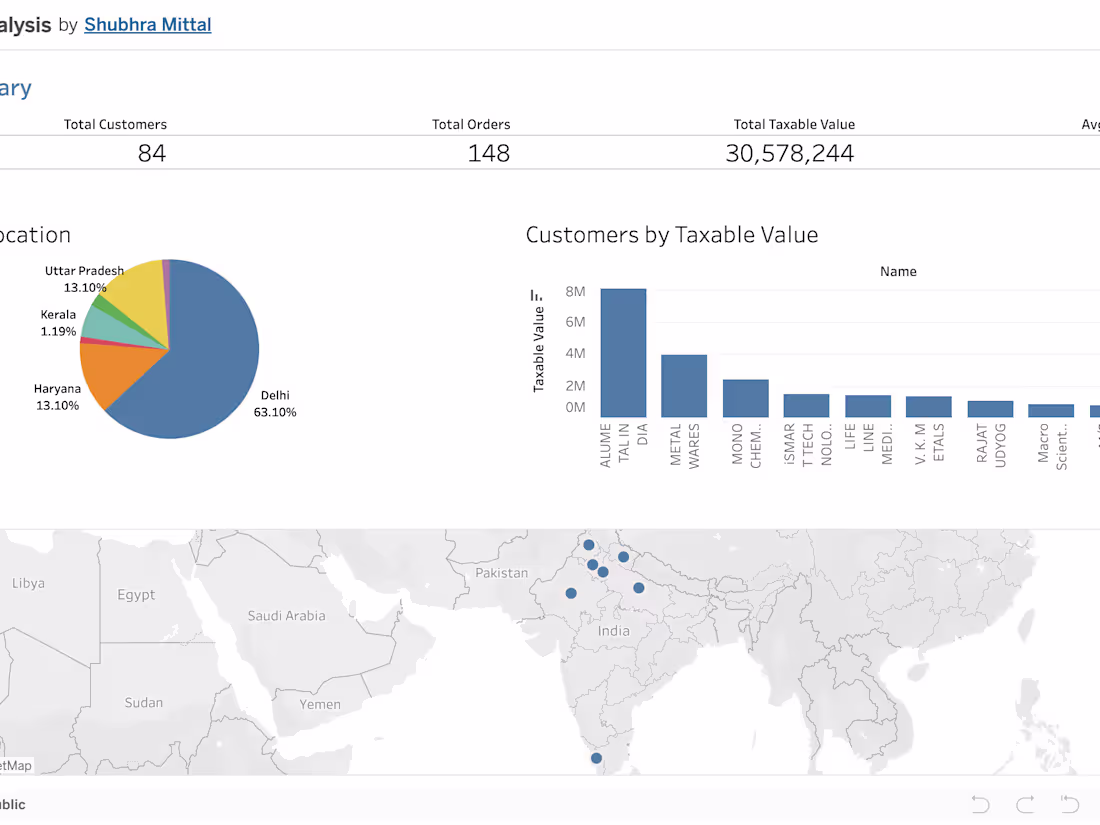The image size is (1100, 825).
Task: Click the Revert icon in bottom toolbar
Action: pyautogui.click(x=1070, y=804)
